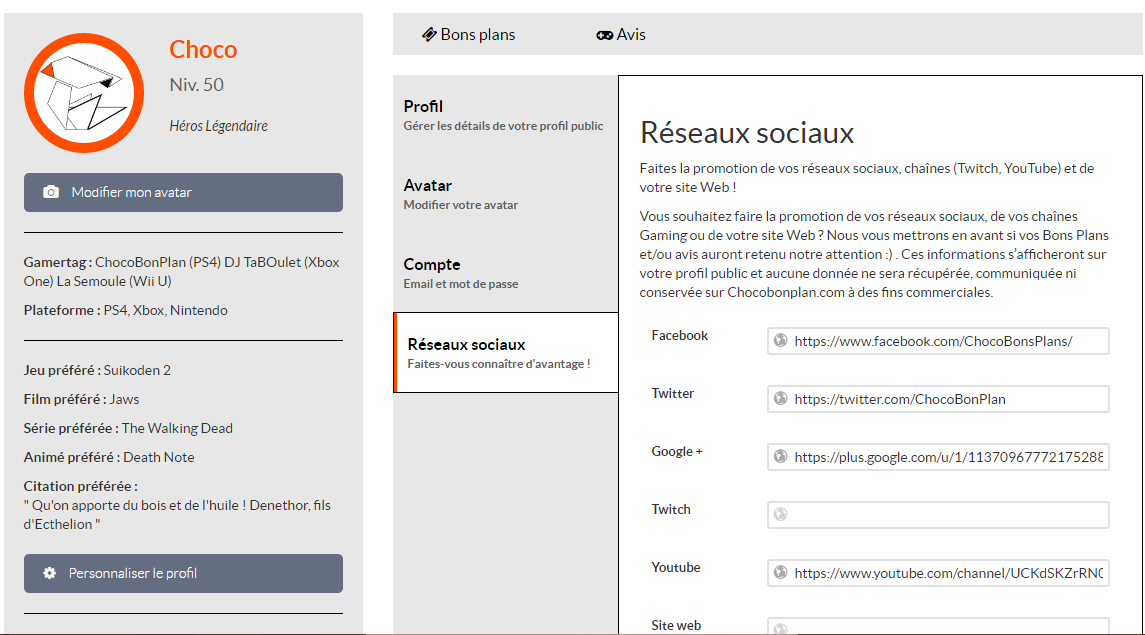Click the Héros Légendaire title text
This screenshot has height=635, width=1145.
click(218, 126)
